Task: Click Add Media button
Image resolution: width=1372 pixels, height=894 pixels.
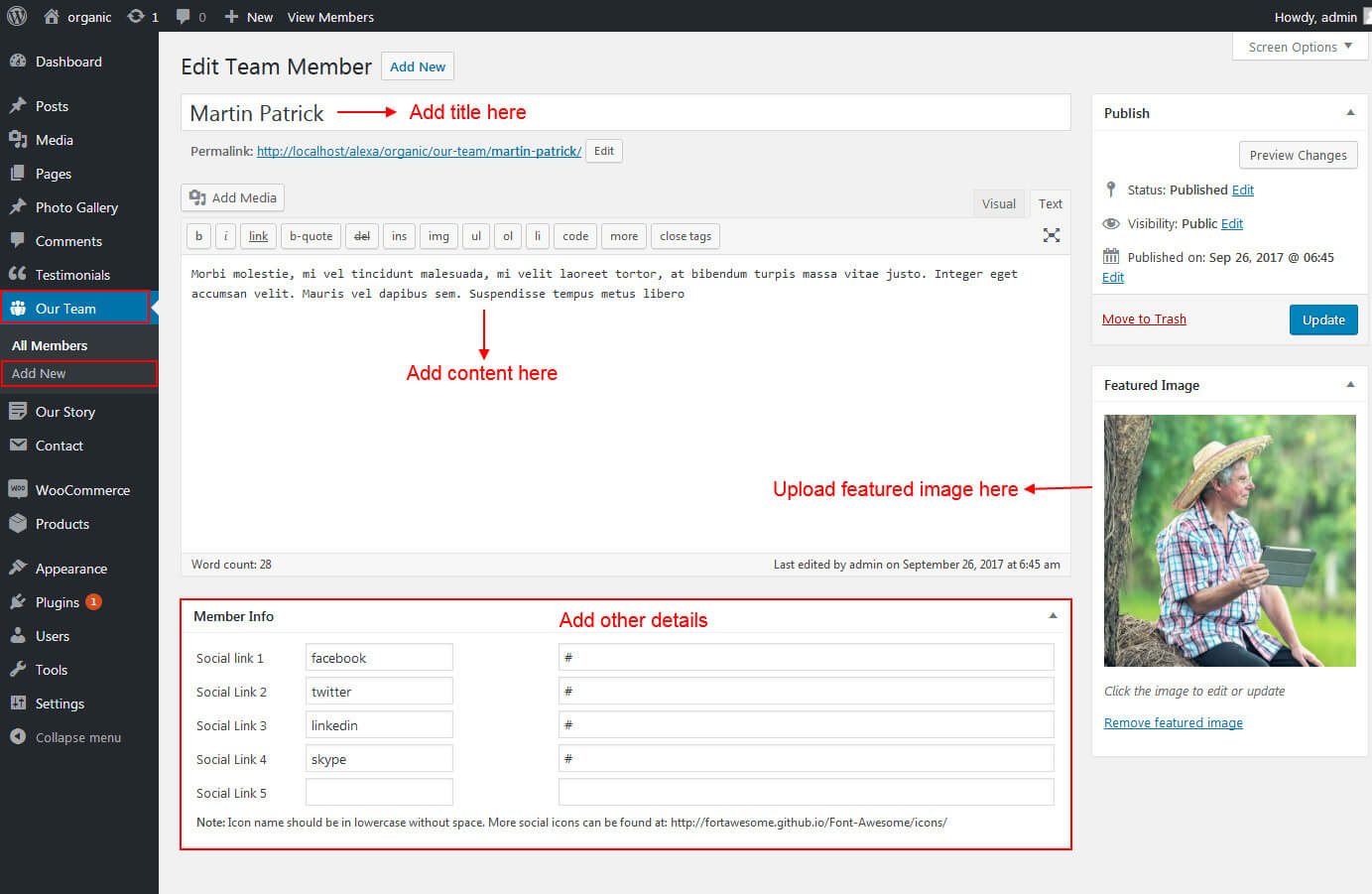Action: click(233, 197)
